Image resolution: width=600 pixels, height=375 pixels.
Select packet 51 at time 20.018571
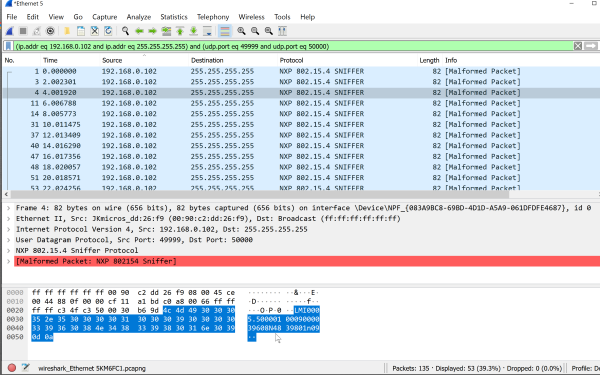(301, 178)
